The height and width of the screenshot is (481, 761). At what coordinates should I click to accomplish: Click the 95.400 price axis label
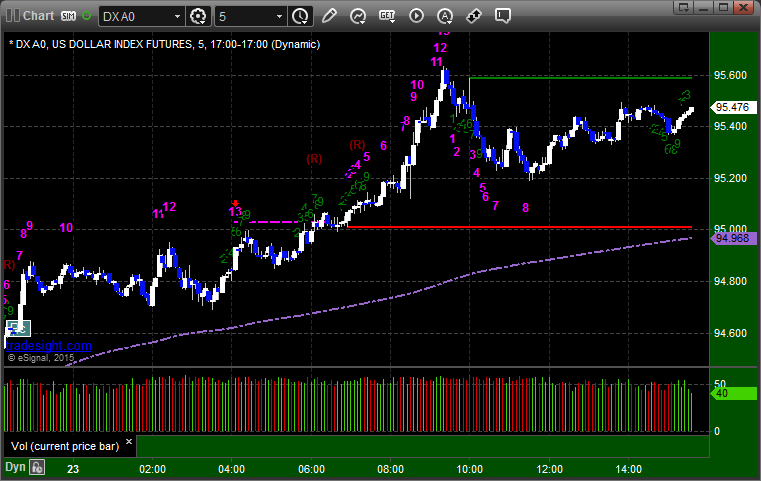click(730, 126)
